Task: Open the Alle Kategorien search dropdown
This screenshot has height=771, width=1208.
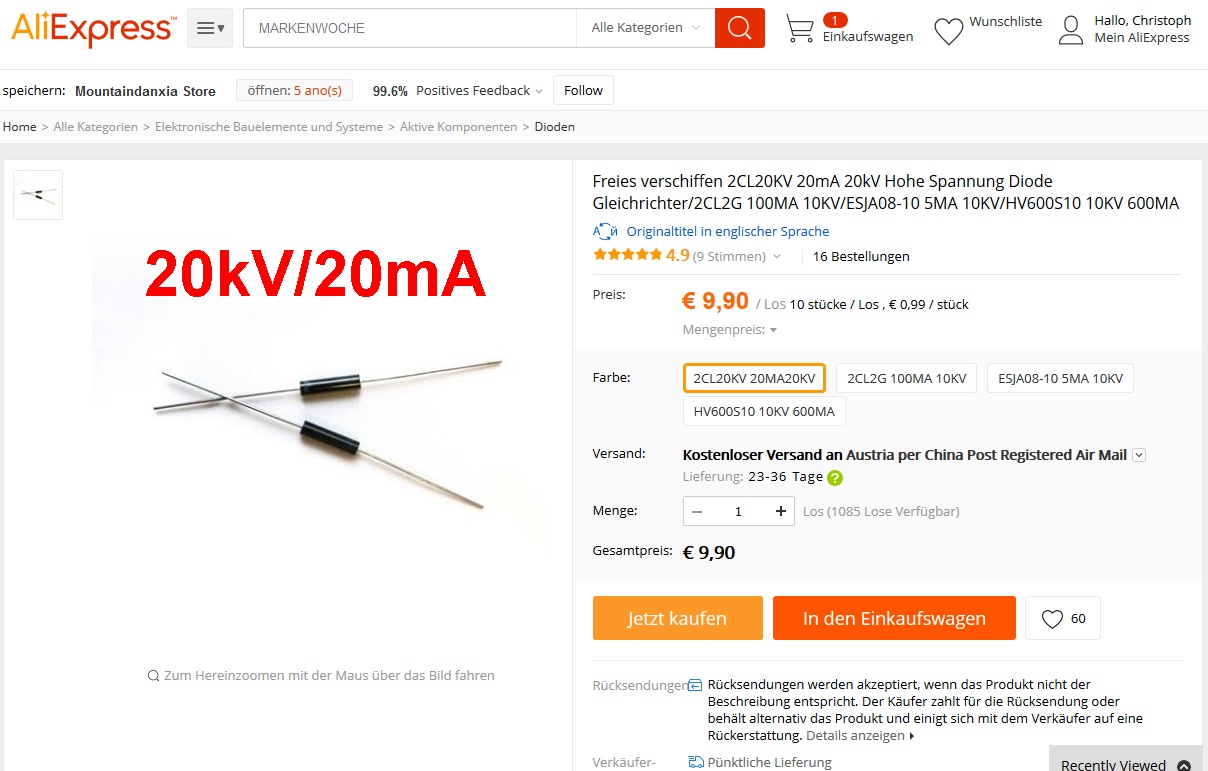Action: click(x=645, y=28)
